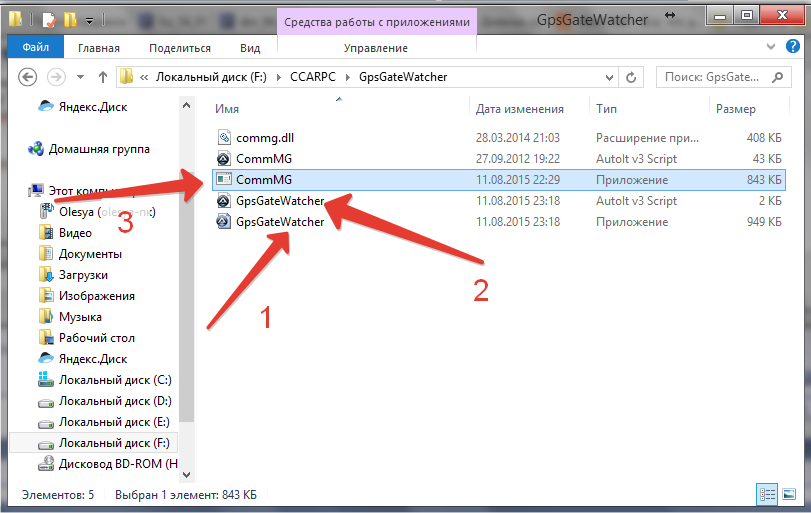This screenshot has height=513, width=811.
Task: Click navigation pane scrollbar up arrow
Action: pos(187,105)
